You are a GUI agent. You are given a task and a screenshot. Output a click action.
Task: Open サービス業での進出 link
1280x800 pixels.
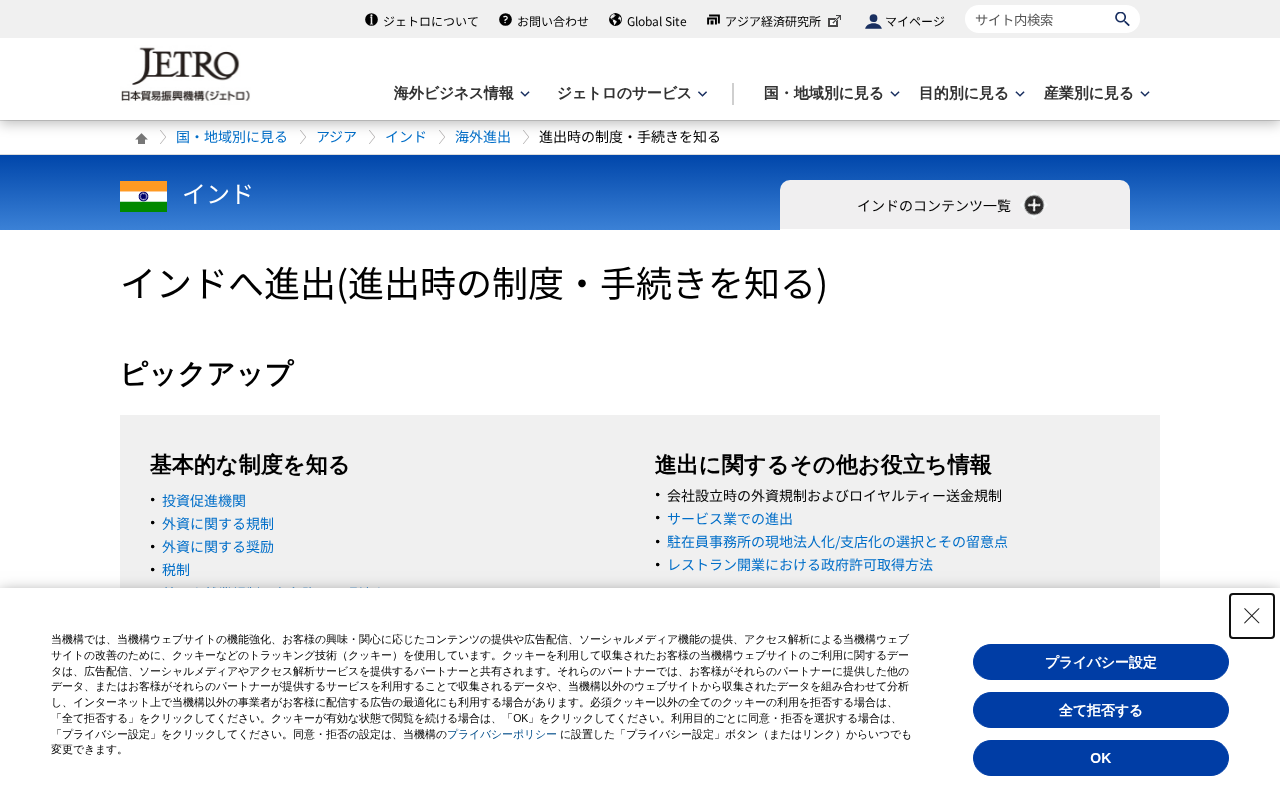pos(730,519)
